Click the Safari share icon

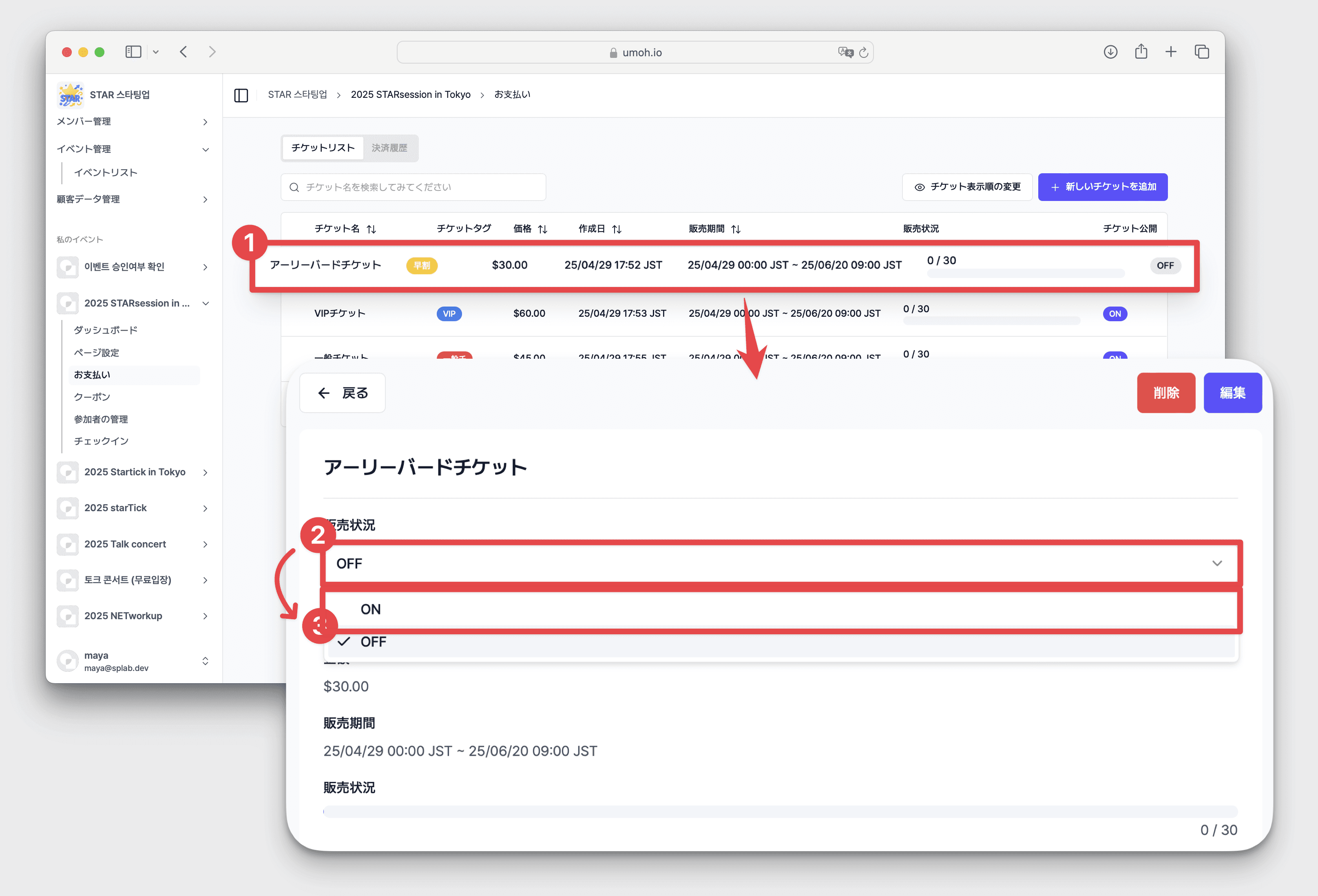tap(1141, 52)
